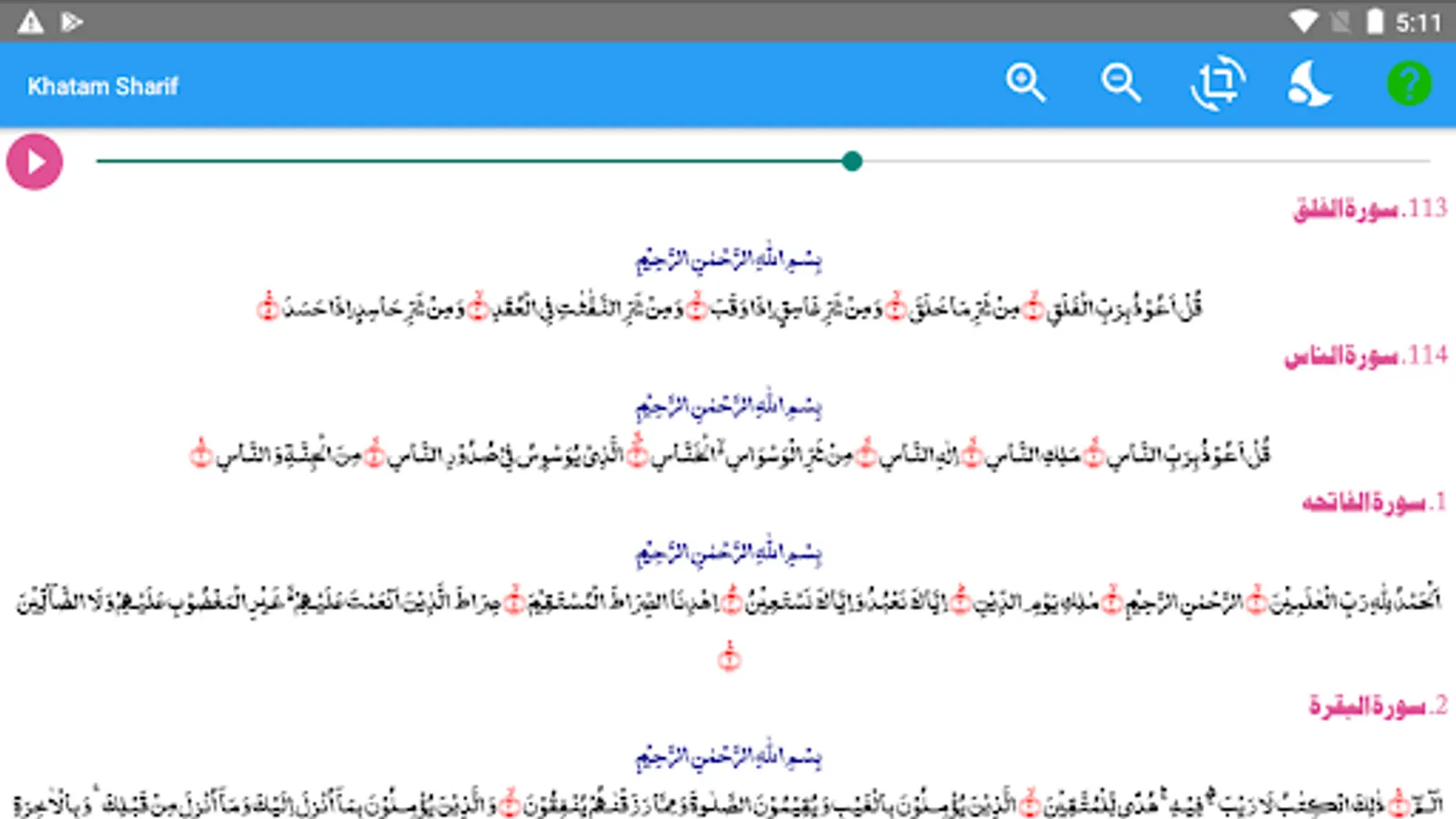Open help with the green question mark
Image resolution: width=1456 pixels, height=819 pixels.
(1409, 84)
